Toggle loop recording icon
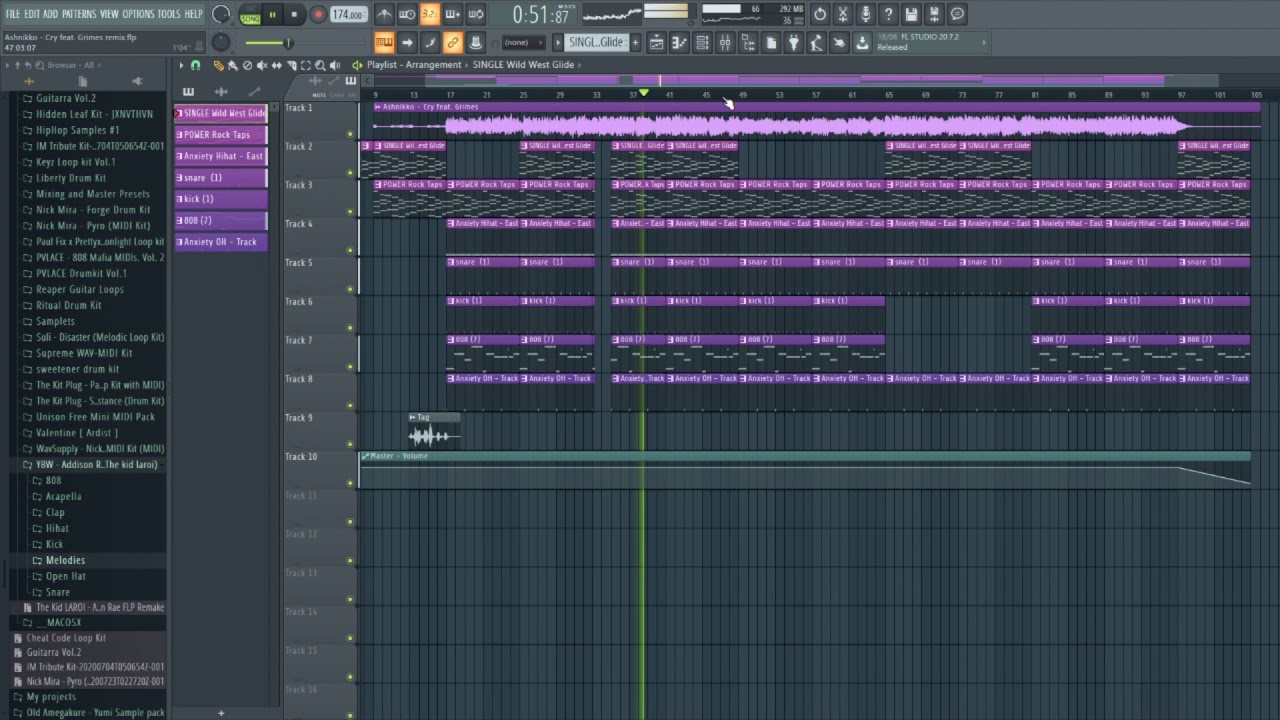Image resolution: width=1280 pixels, height=720 pixels. click(476, 14)
